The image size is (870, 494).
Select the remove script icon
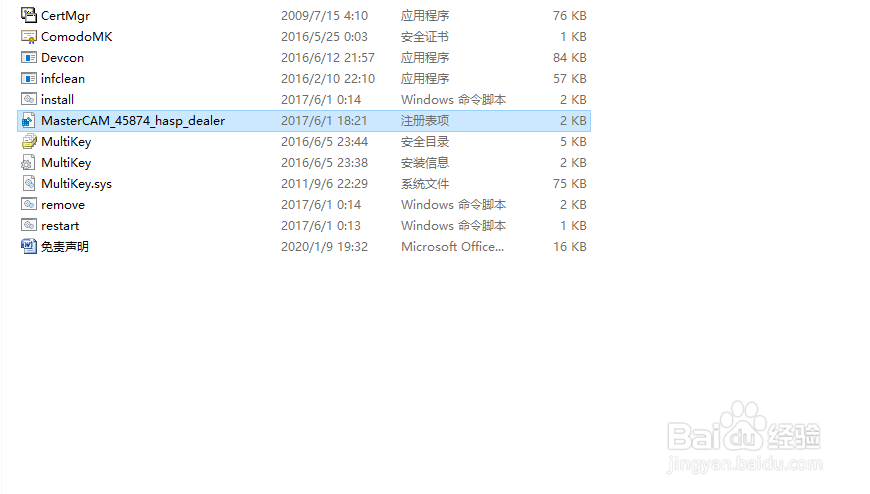pos(29,204)
